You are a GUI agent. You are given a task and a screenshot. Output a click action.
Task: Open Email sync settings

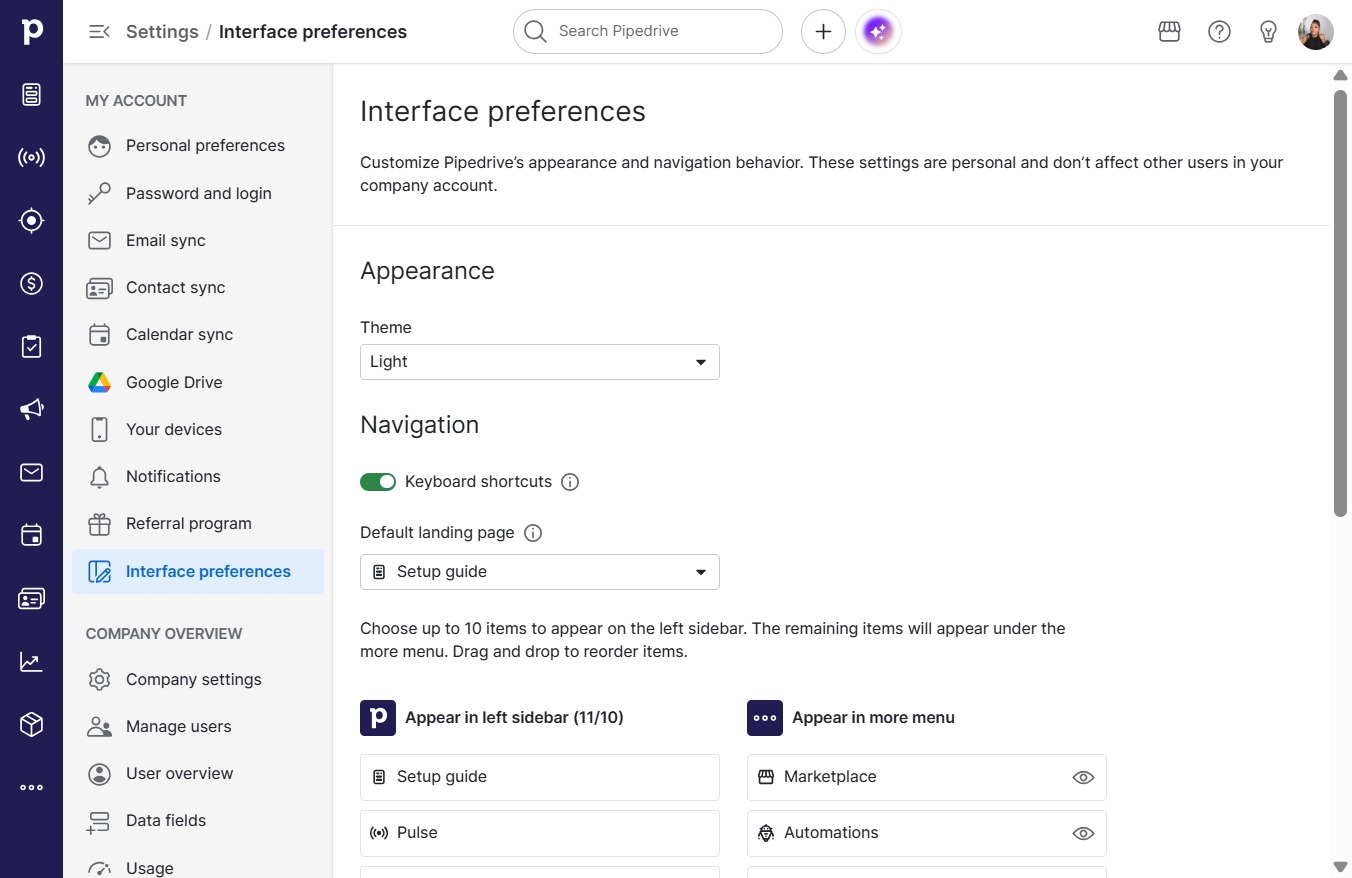pyautogui.click(x=198, y=241)
